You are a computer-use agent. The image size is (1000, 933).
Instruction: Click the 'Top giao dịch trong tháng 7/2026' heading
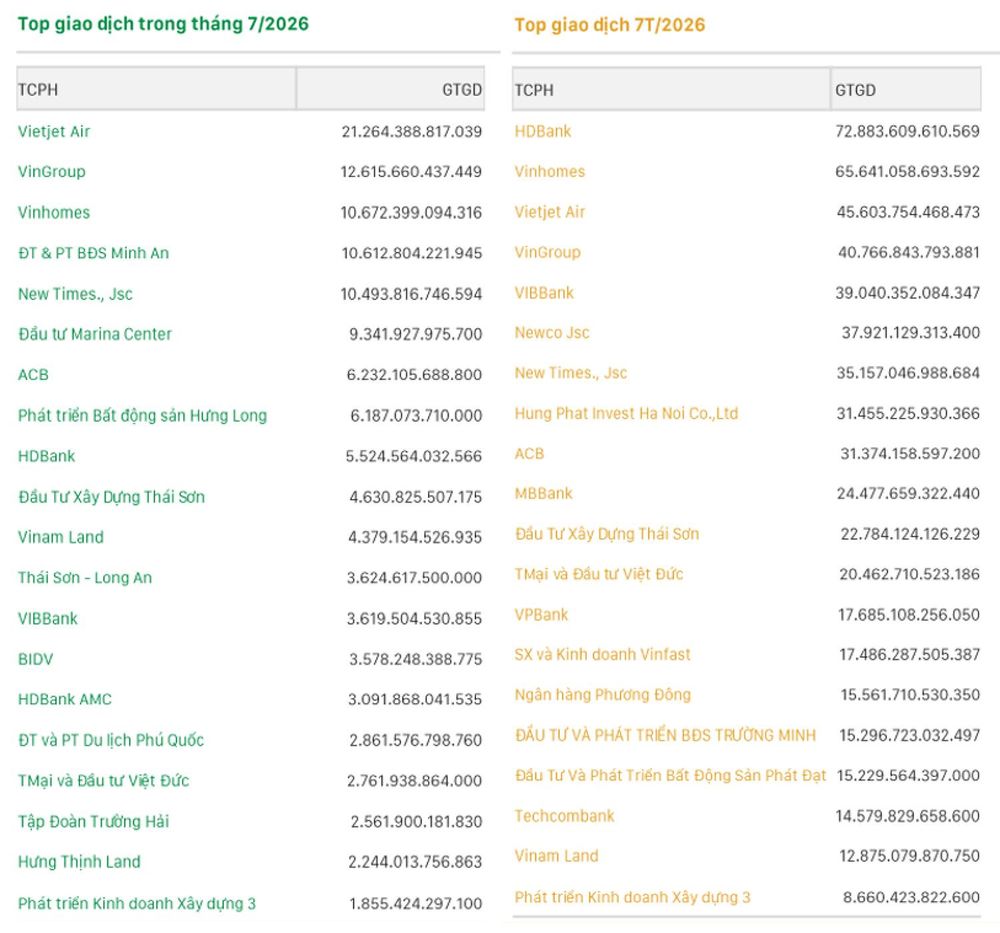163,24
